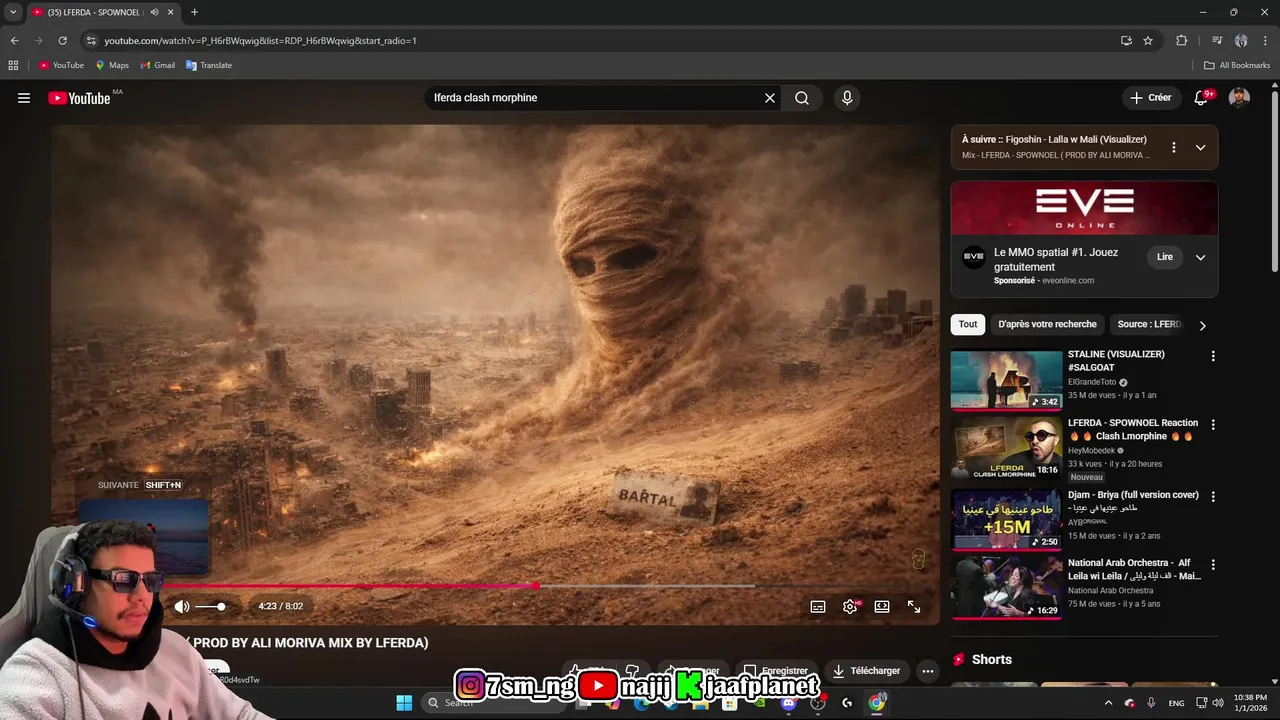
Task: Bookmark this page with star icon
Action: coord(1148,40)
